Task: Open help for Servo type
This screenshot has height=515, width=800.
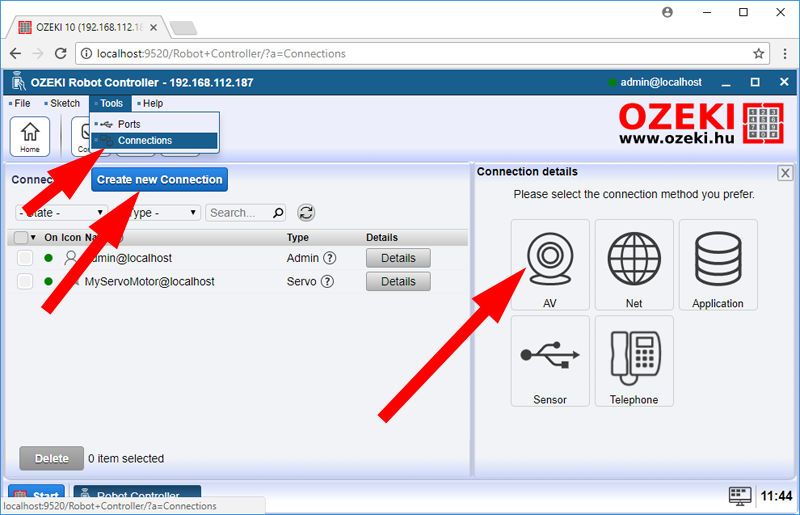Action: coord(328,281)
